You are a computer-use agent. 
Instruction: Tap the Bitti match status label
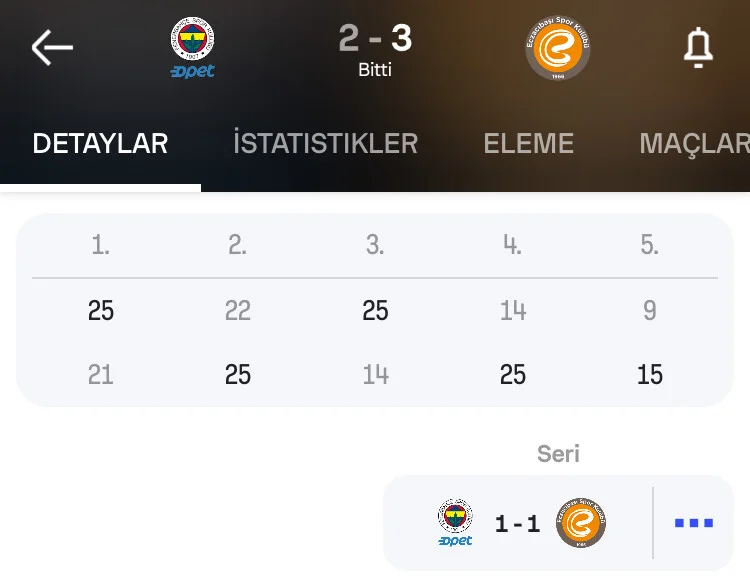pos(375,70)
